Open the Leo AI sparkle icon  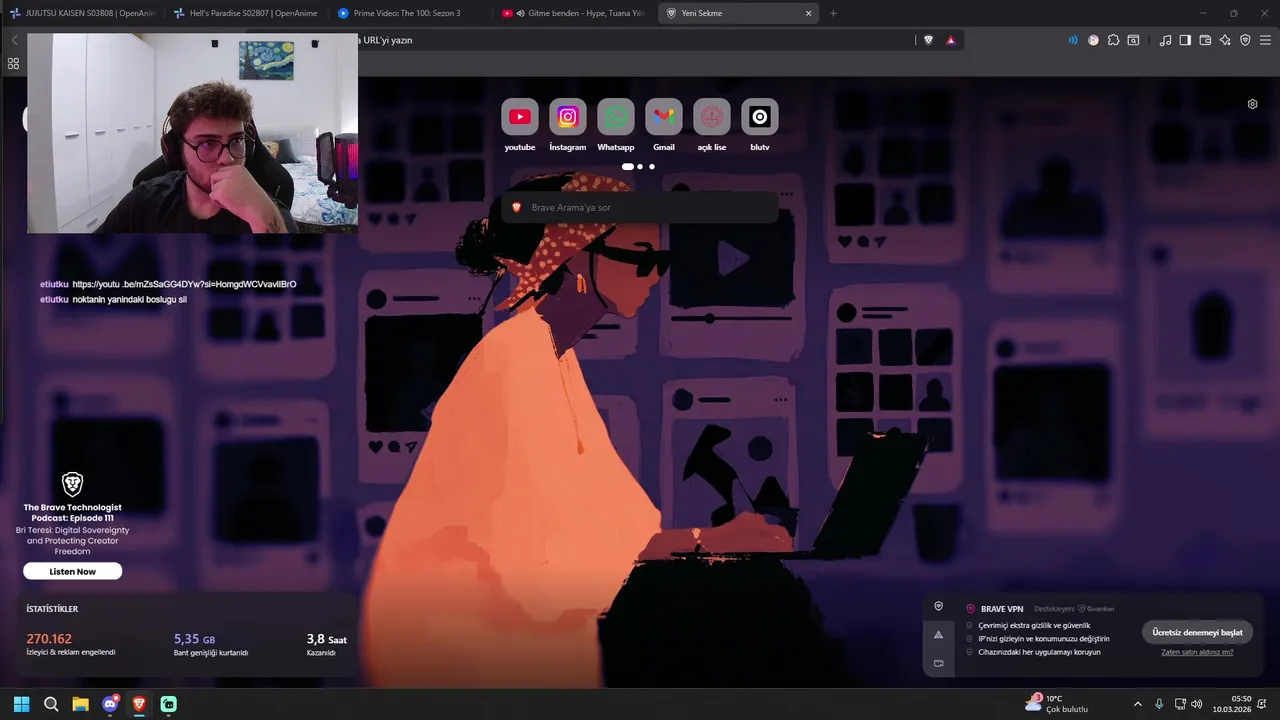click(1225, 40)
